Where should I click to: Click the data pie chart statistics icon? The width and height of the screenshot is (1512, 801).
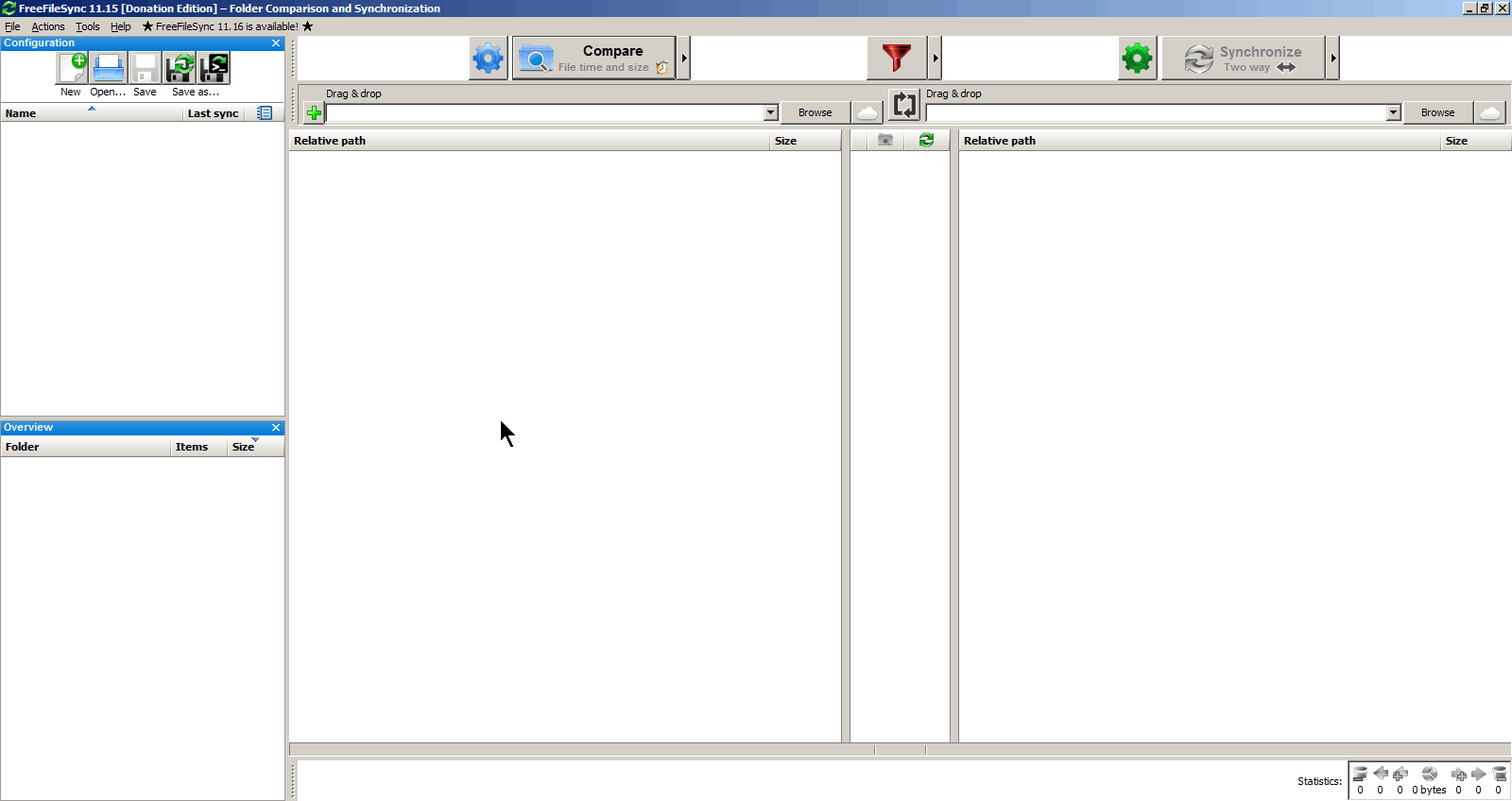[1430, 774]
